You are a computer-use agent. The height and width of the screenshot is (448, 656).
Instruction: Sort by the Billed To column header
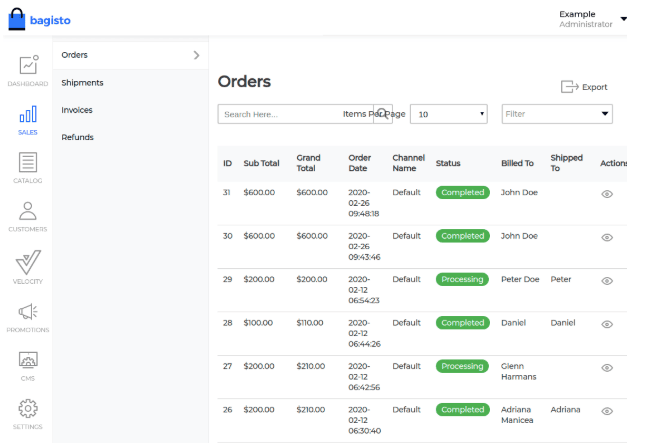pos(517,163)
